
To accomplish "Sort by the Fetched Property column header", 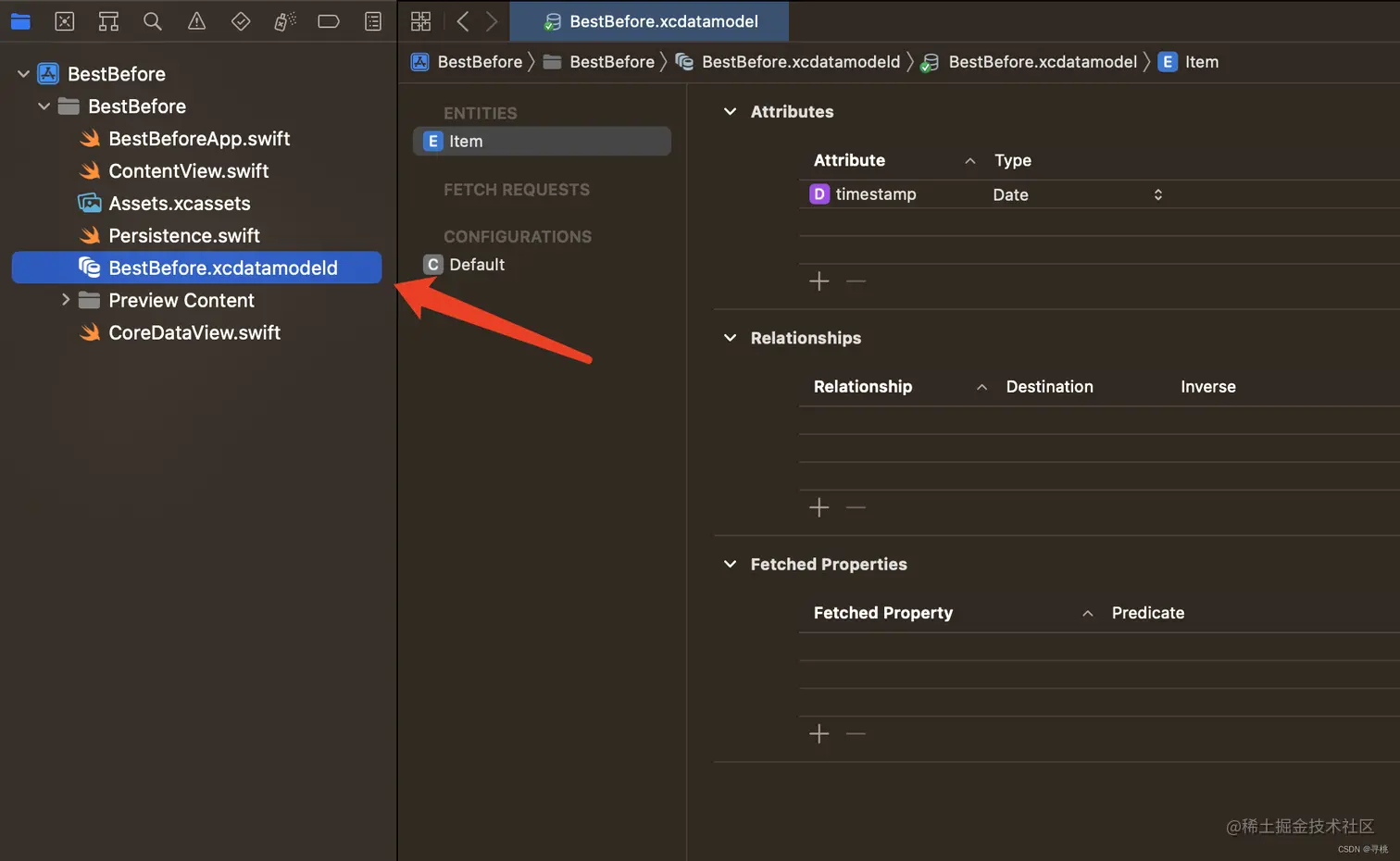I will pos(883,613).
